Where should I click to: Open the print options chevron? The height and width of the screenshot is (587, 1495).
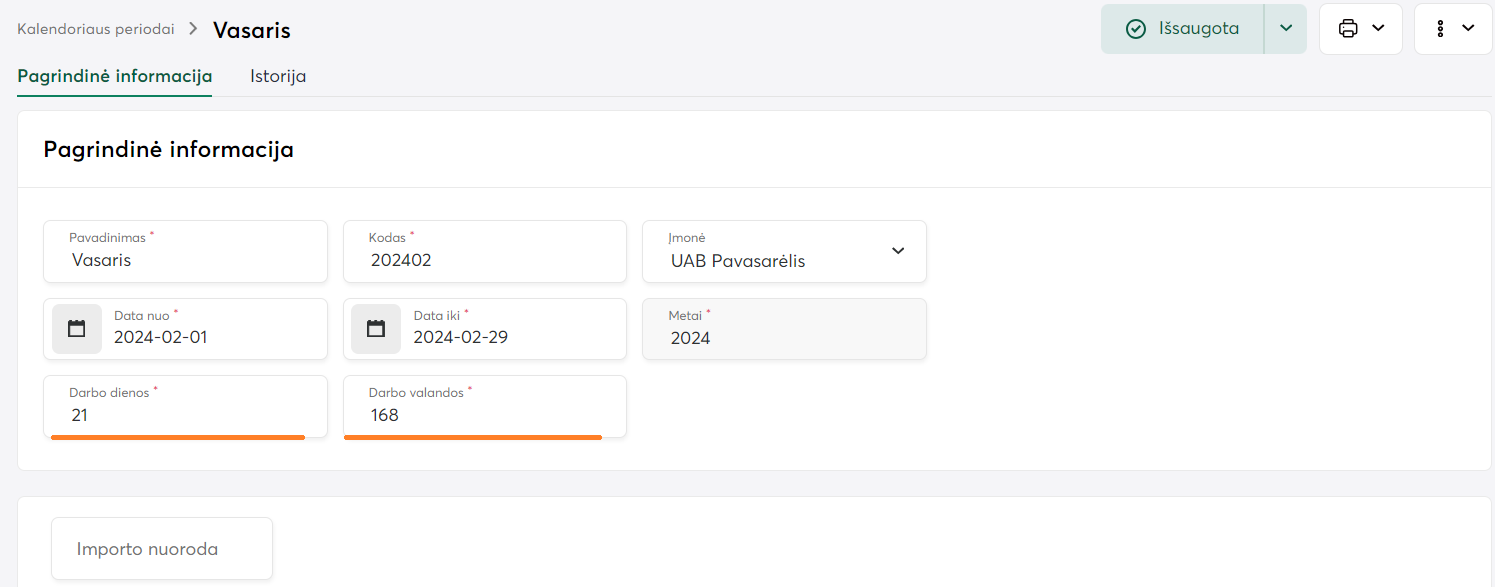[1378, 29]
